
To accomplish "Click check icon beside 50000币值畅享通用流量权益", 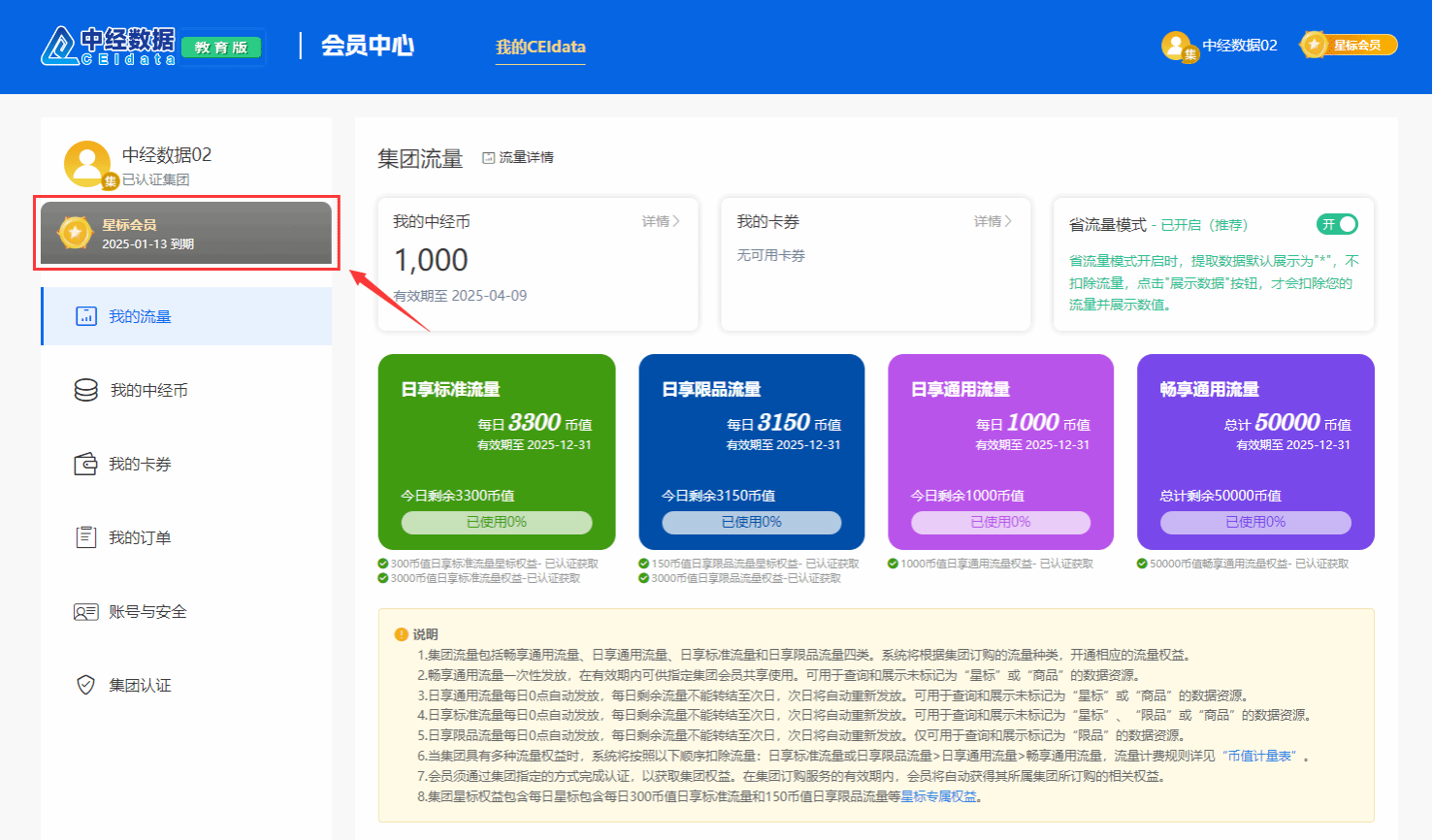I will tap(1143, 564).
